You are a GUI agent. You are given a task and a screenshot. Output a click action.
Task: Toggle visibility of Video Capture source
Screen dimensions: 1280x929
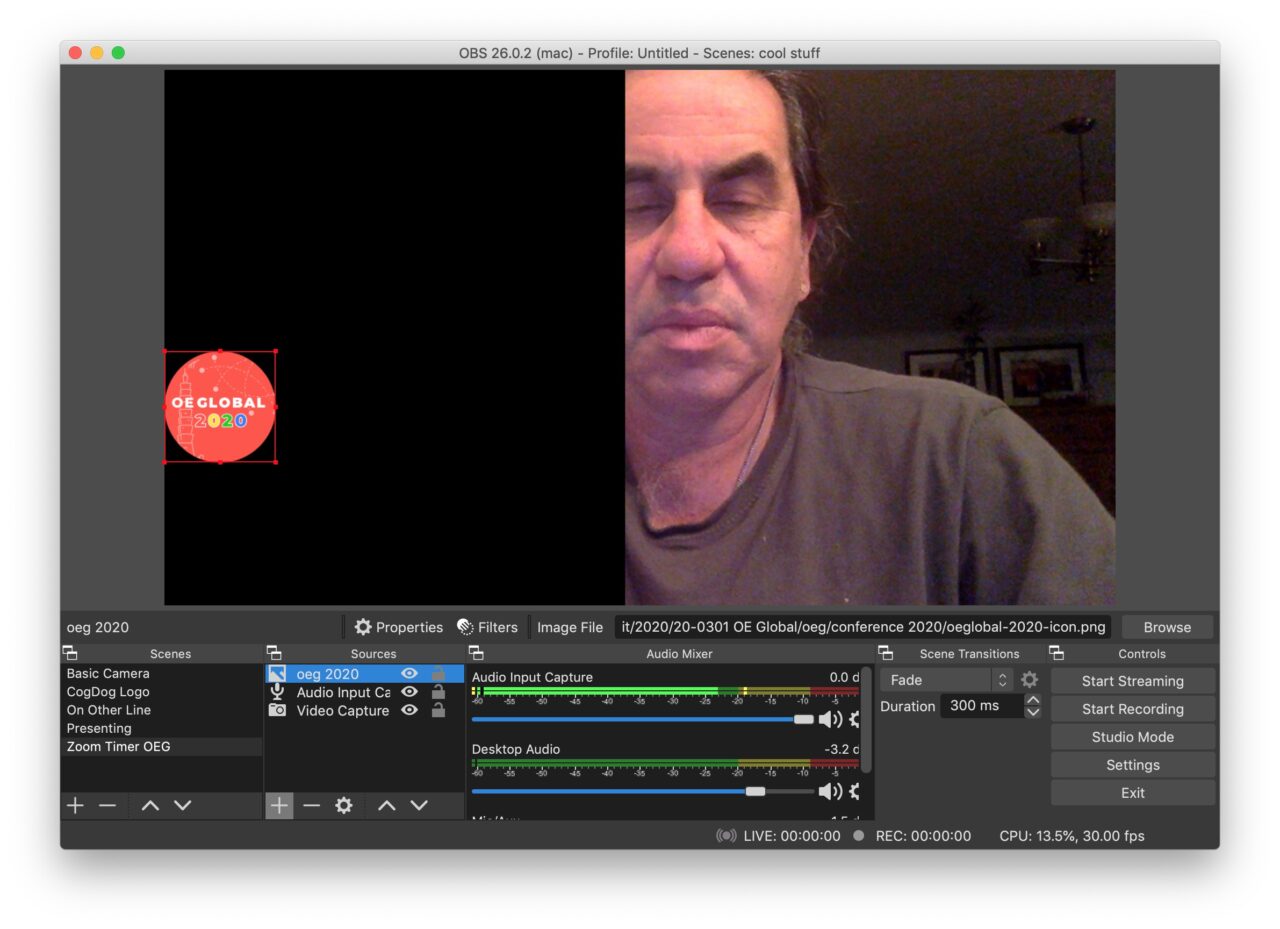[x=409, y=711]
